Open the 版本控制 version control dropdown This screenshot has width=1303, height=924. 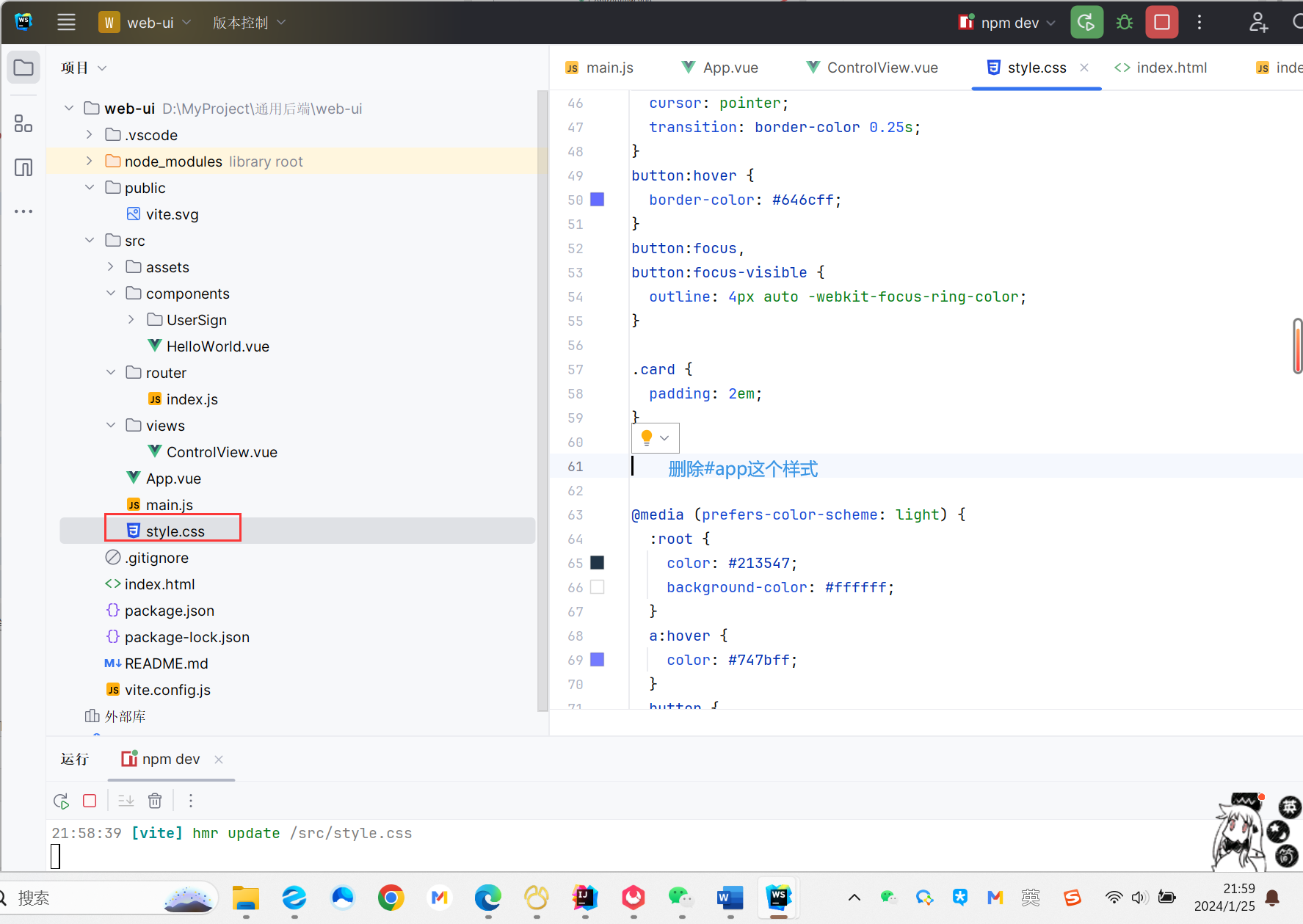click(250, 22)
